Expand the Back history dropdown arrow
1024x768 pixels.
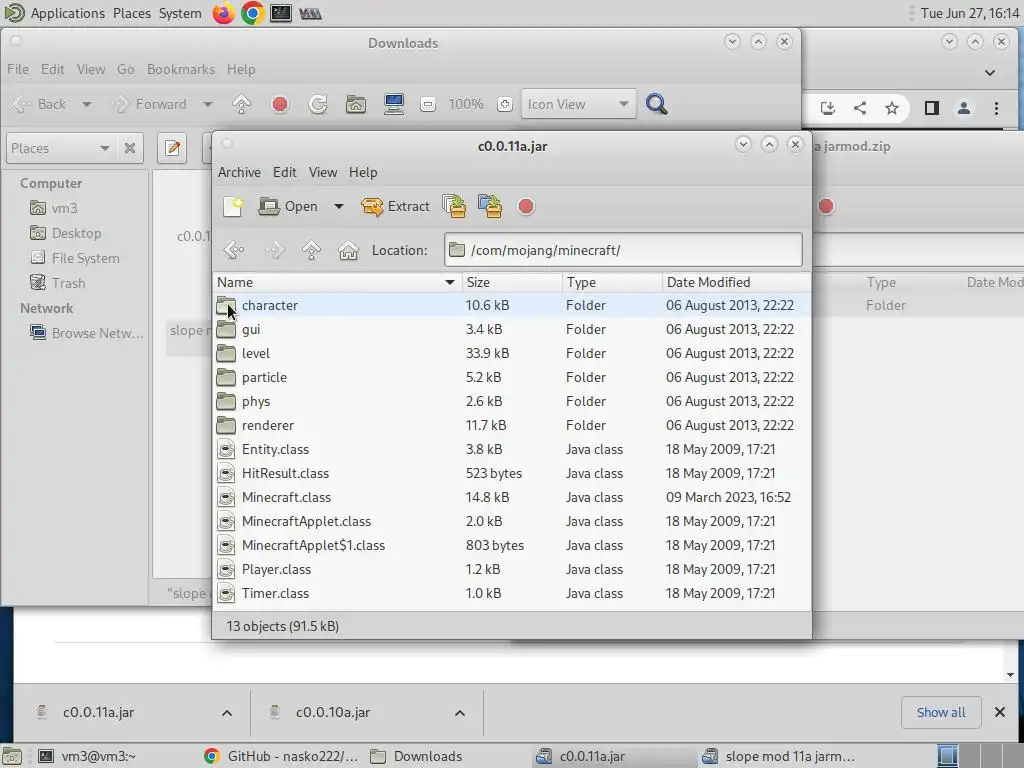tap(87, 104)
